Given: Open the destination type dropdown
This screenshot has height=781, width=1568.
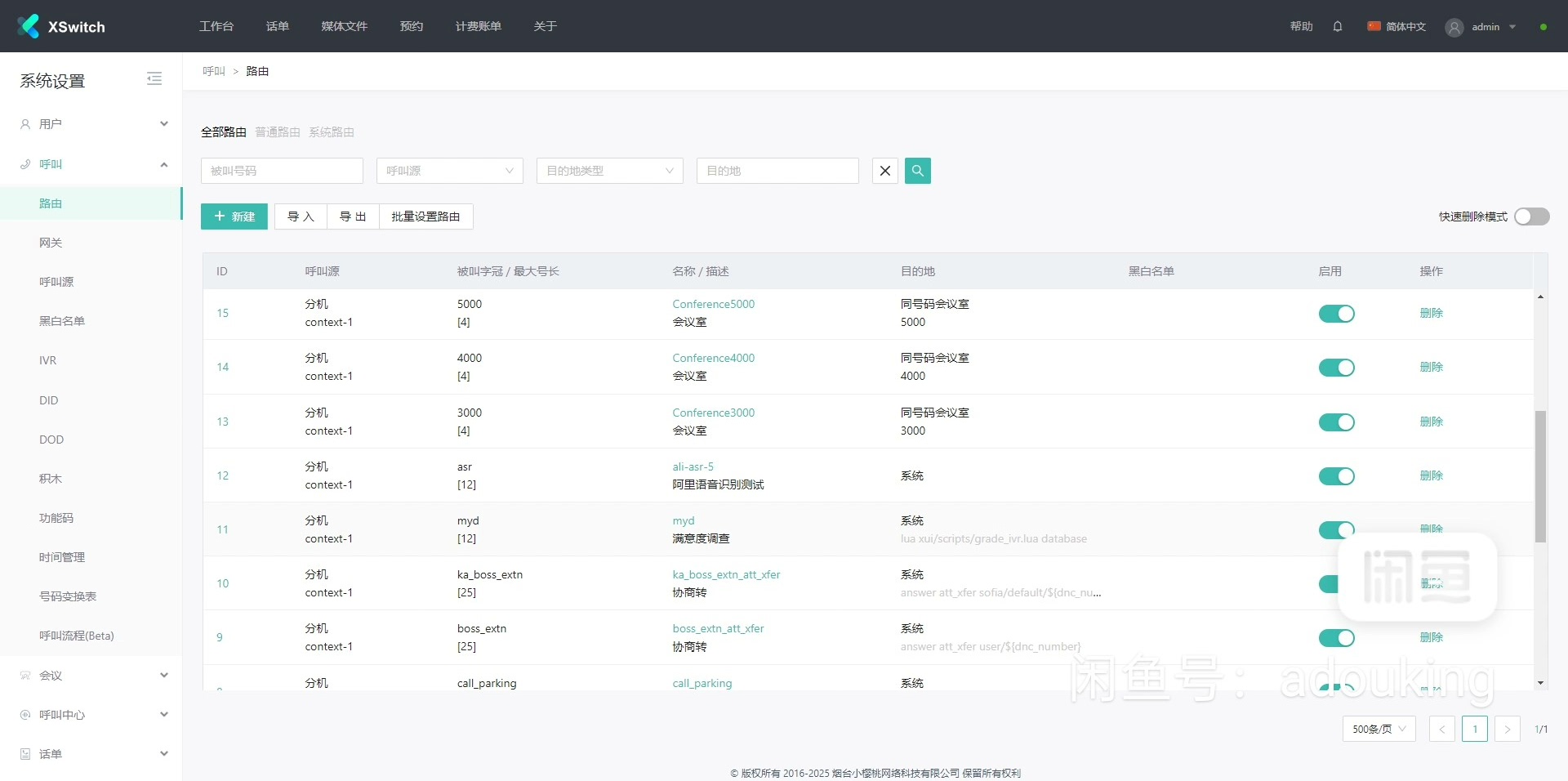Looking at the screenshot, I should 609,171.
